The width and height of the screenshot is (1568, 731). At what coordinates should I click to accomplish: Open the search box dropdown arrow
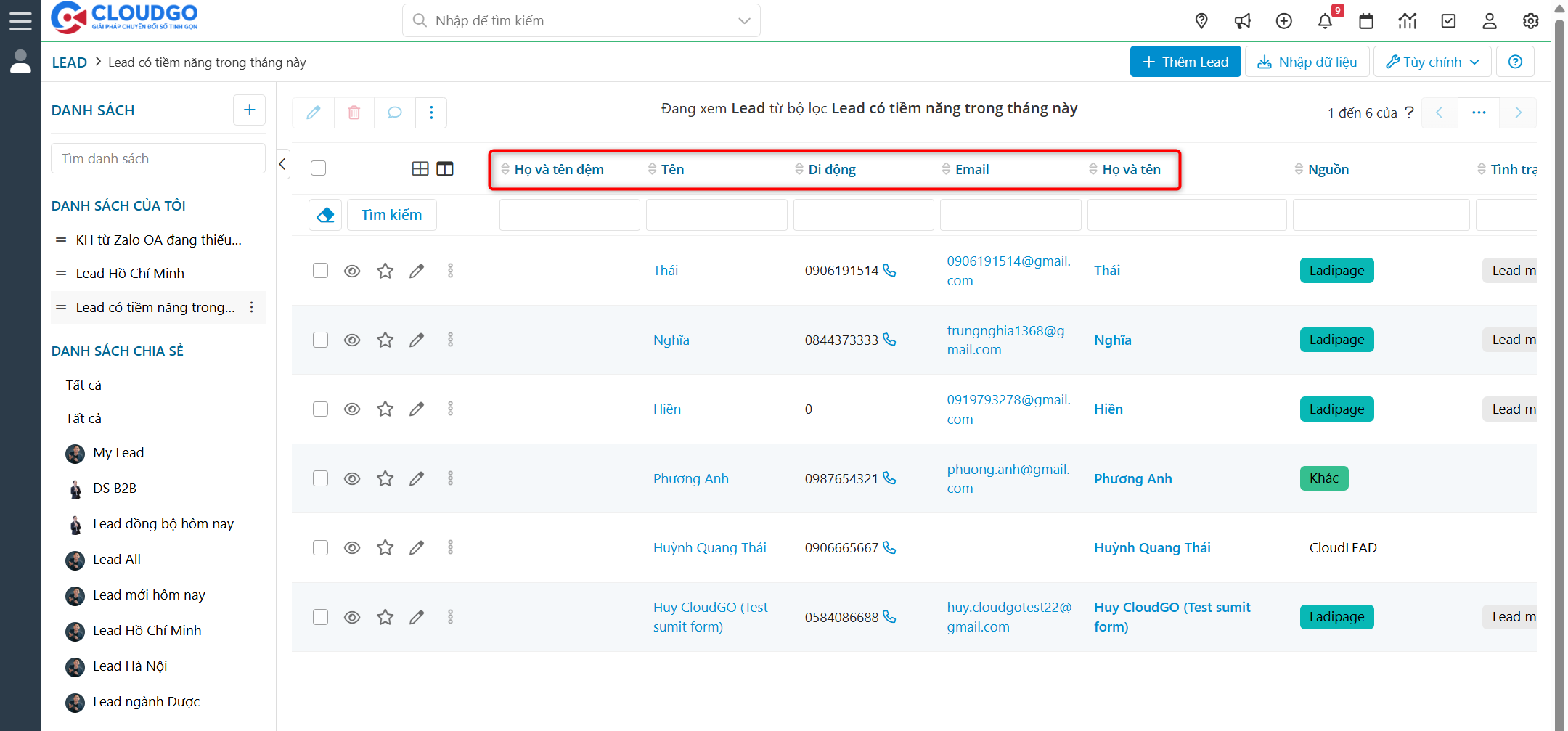(744, 21)
